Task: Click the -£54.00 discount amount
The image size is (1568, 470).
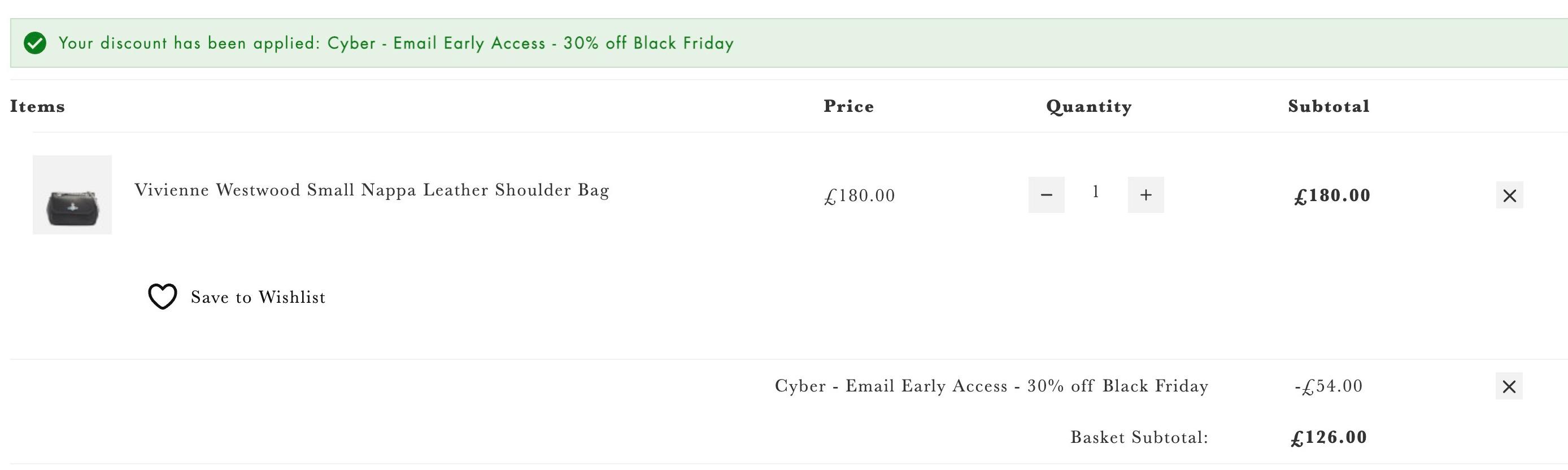Action: pos(1329,386)
